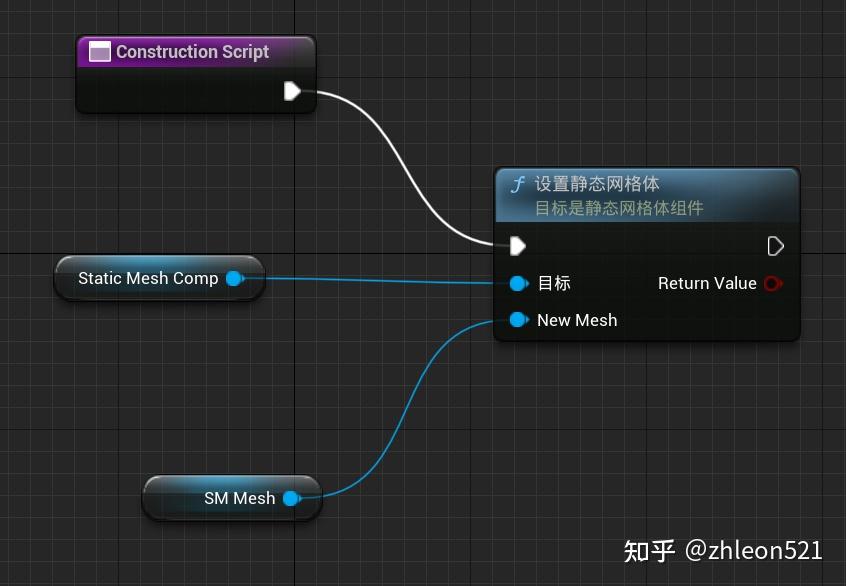Click the red Return Value output pin

772,283
